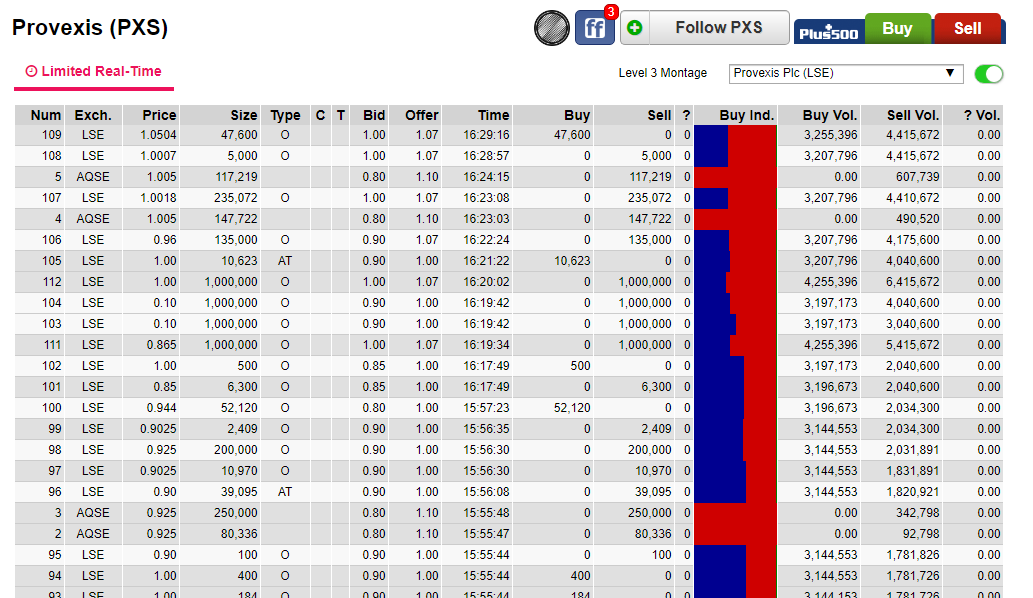Click buy value 52,120 in row 100
This screenshot has width=1033, height=598.
[572, 408]
